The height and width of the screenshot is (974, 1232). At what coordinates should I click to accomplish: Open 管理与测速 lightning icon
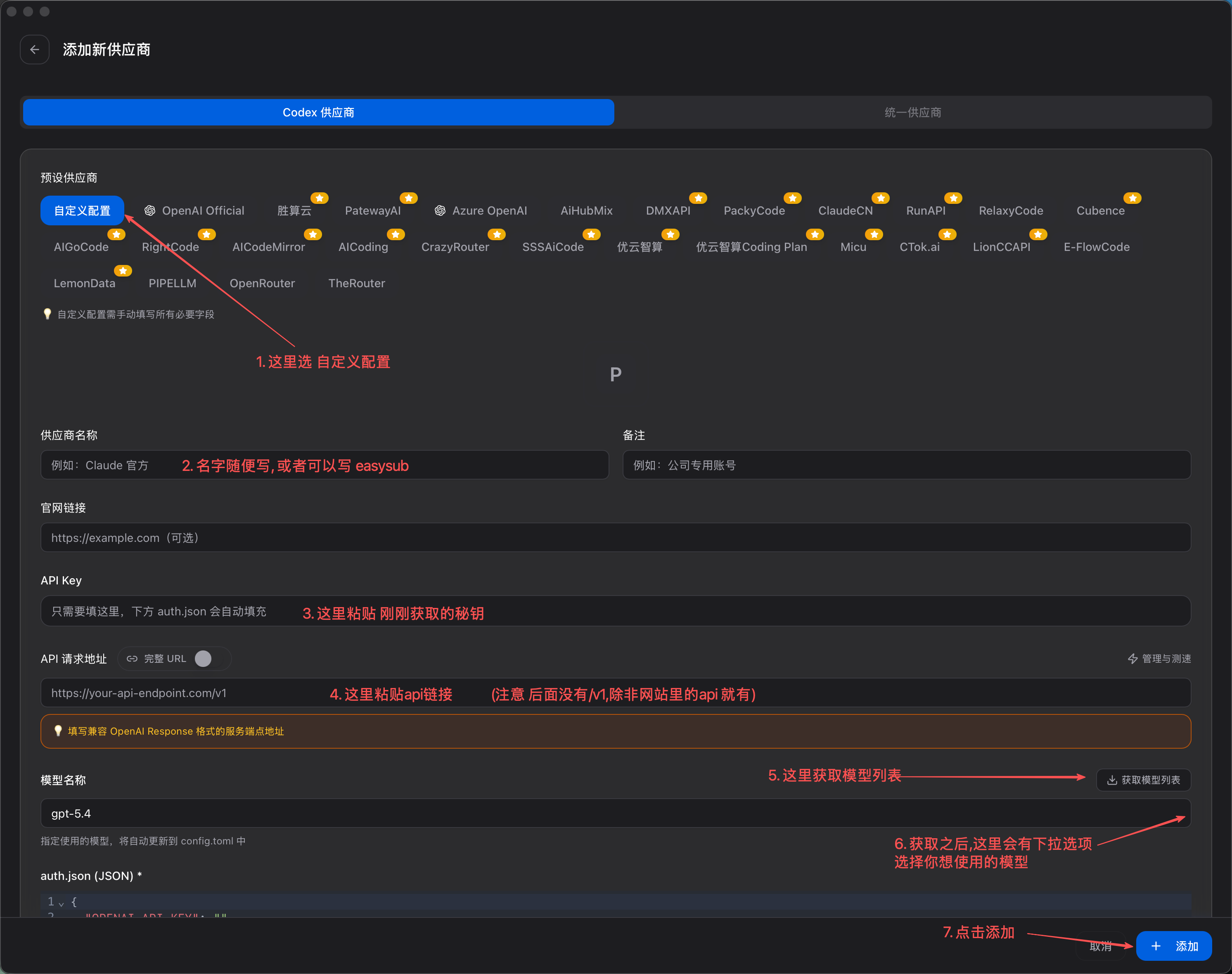1132,659
